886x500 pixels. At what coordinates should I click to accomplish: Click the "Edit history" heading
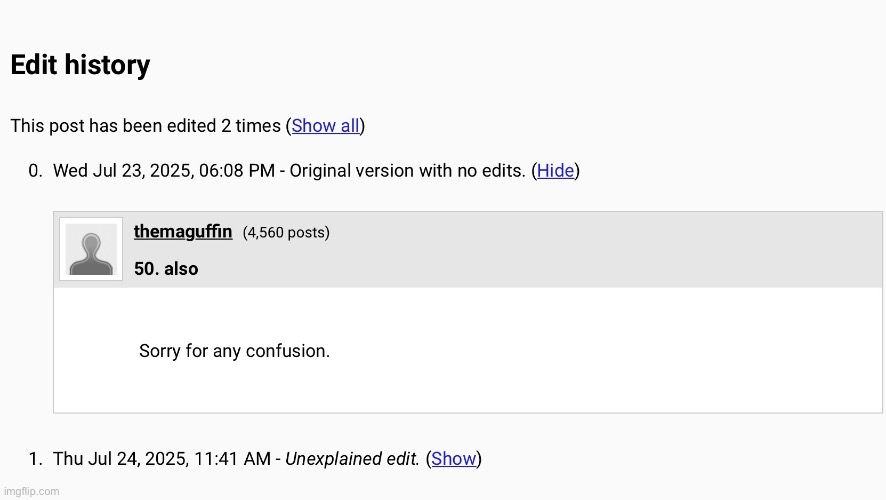tap(80, 64)
